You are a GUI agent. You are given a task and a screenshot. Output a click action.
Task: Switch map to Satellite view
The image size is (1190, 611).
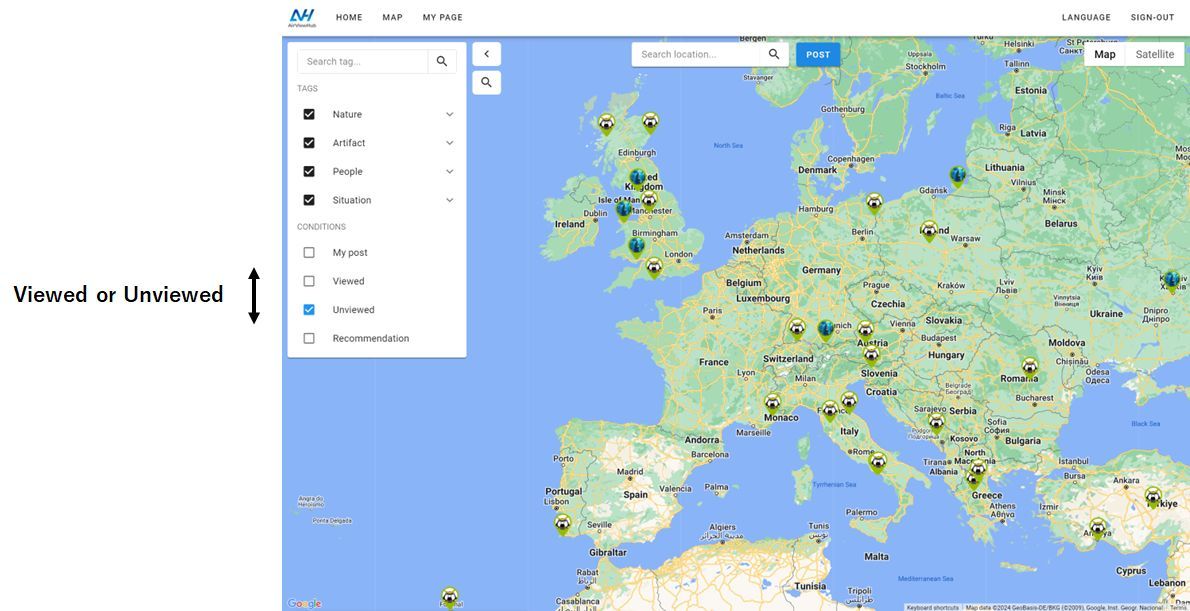click(x=1154, y=55)
